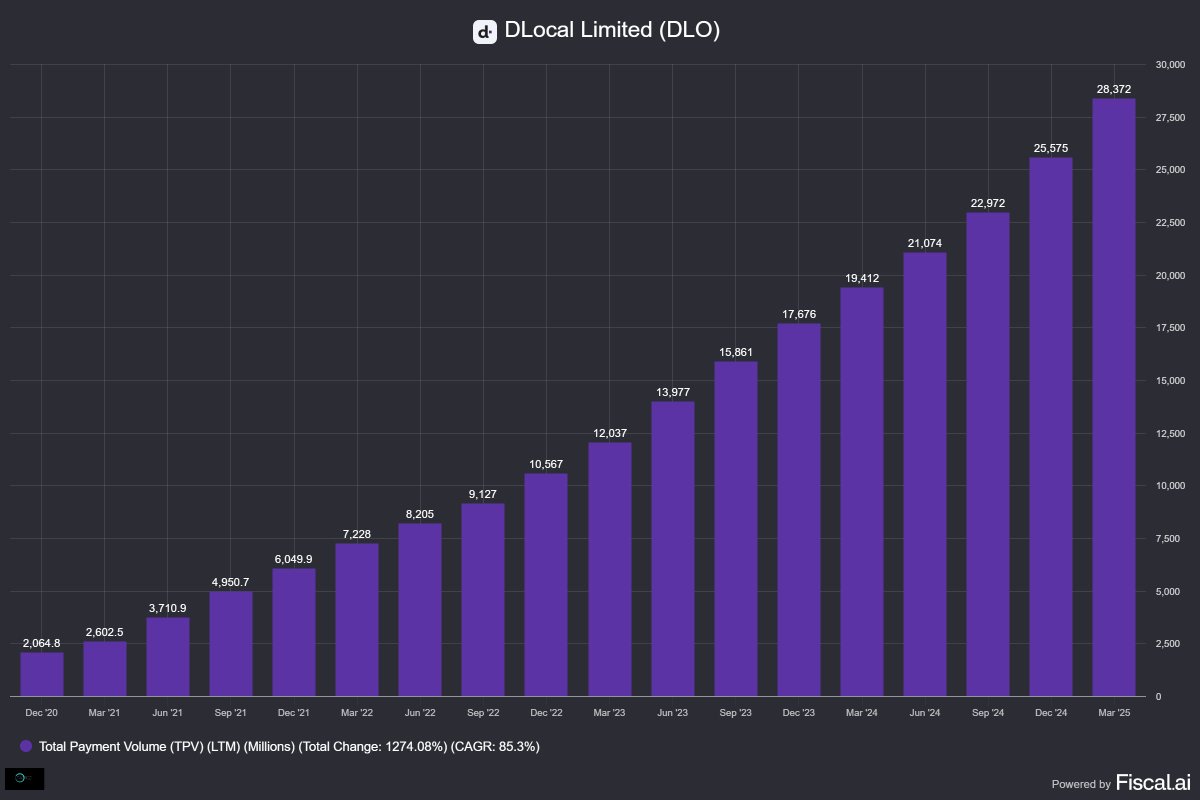Click the Dec '24 bar
The width and height of the screenshot is (1200, 800).
[x=1051, y=427]
